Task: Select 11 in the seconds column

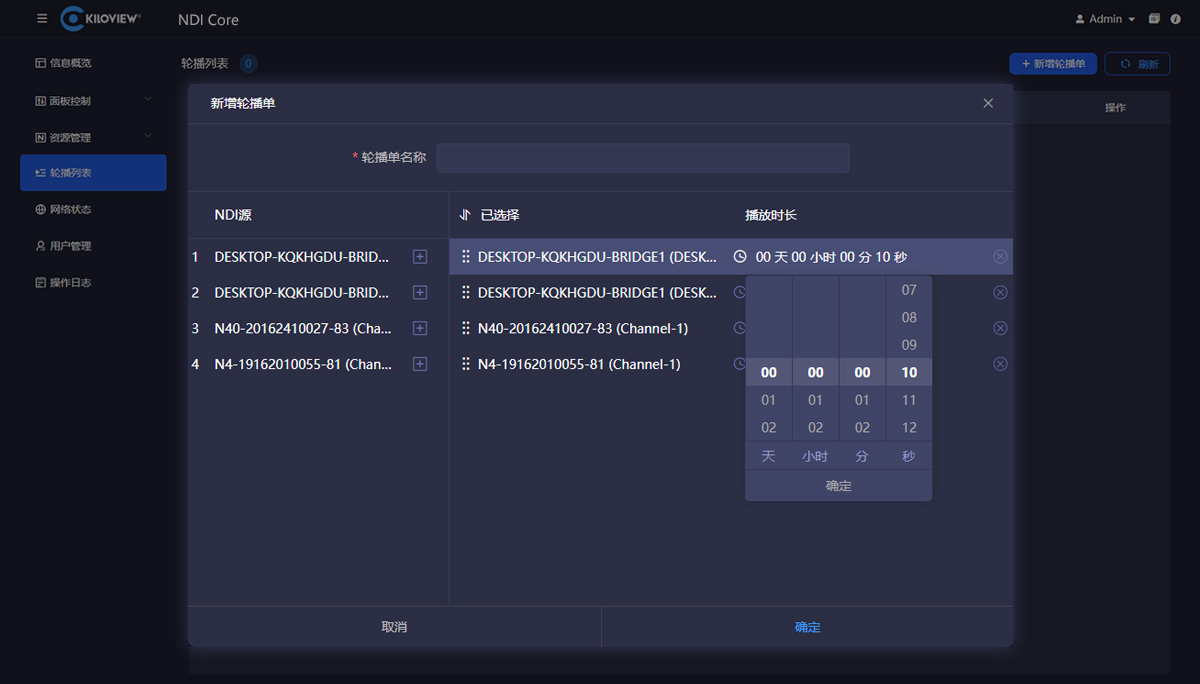Action: coord(909,400)
